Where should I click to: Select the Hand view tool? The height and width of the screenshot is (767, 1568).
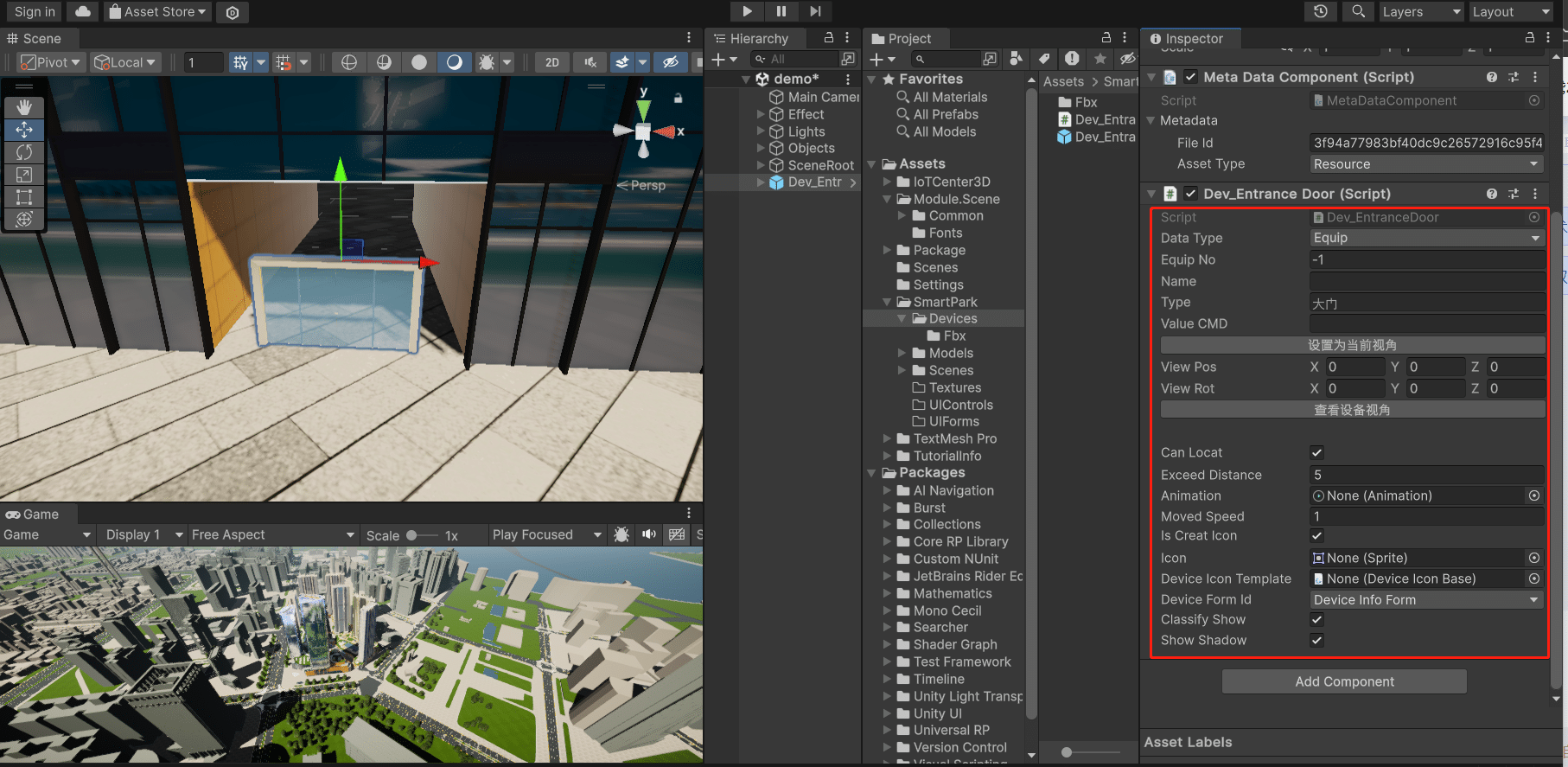click(24, 107)
